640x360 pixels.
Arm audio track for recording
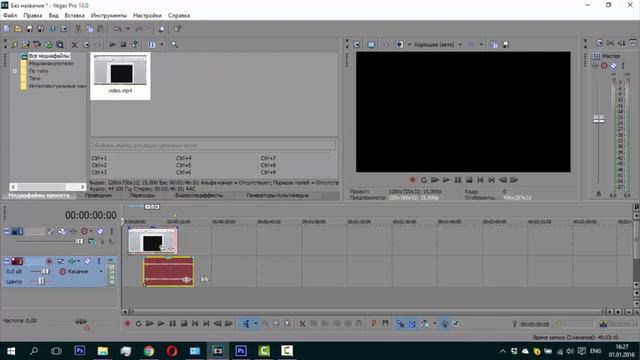[x=49, y=261]
